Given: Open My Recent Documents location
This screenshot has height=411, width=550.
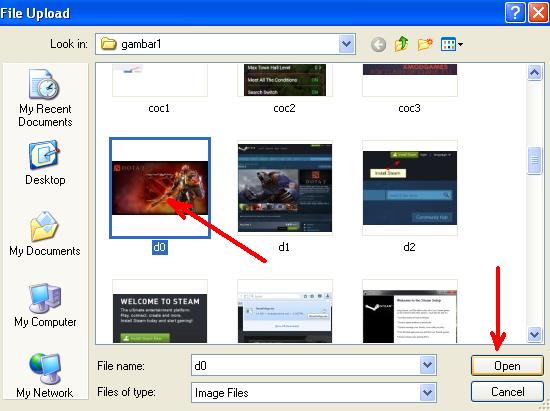Looking at the screenshot, I should [x=45, y=98].
